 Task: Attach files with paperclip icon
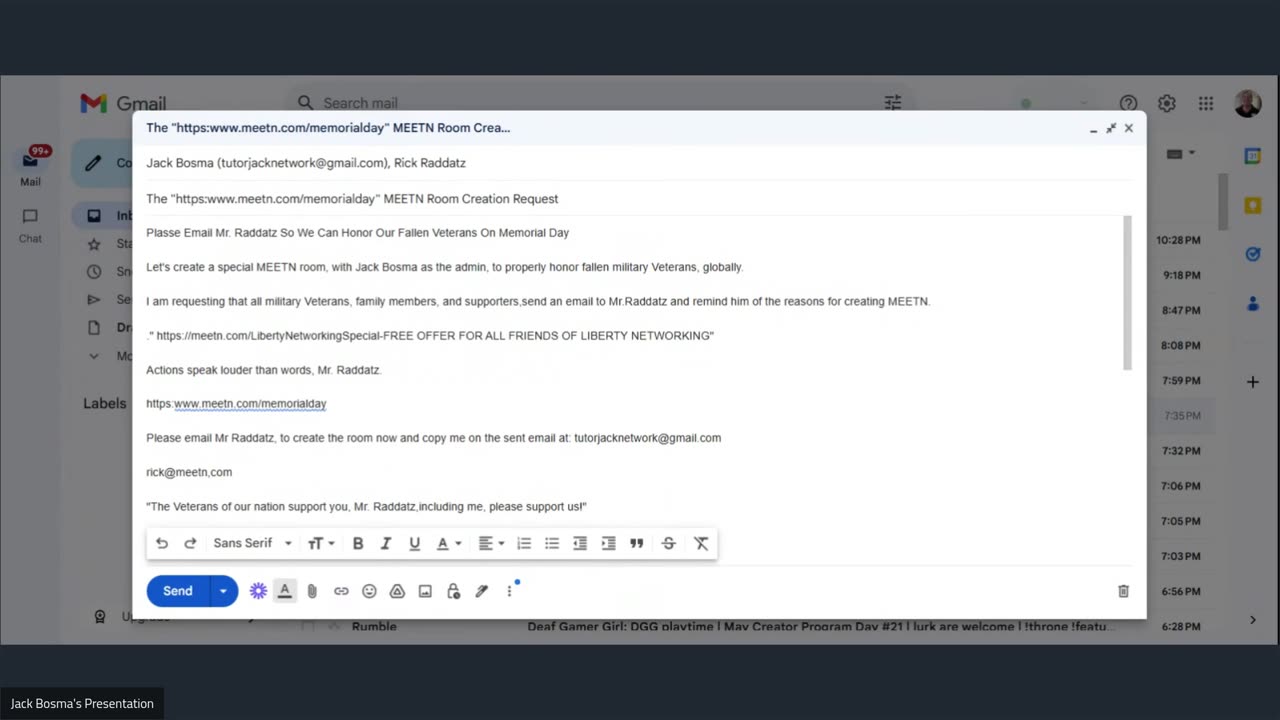(312, 591)
